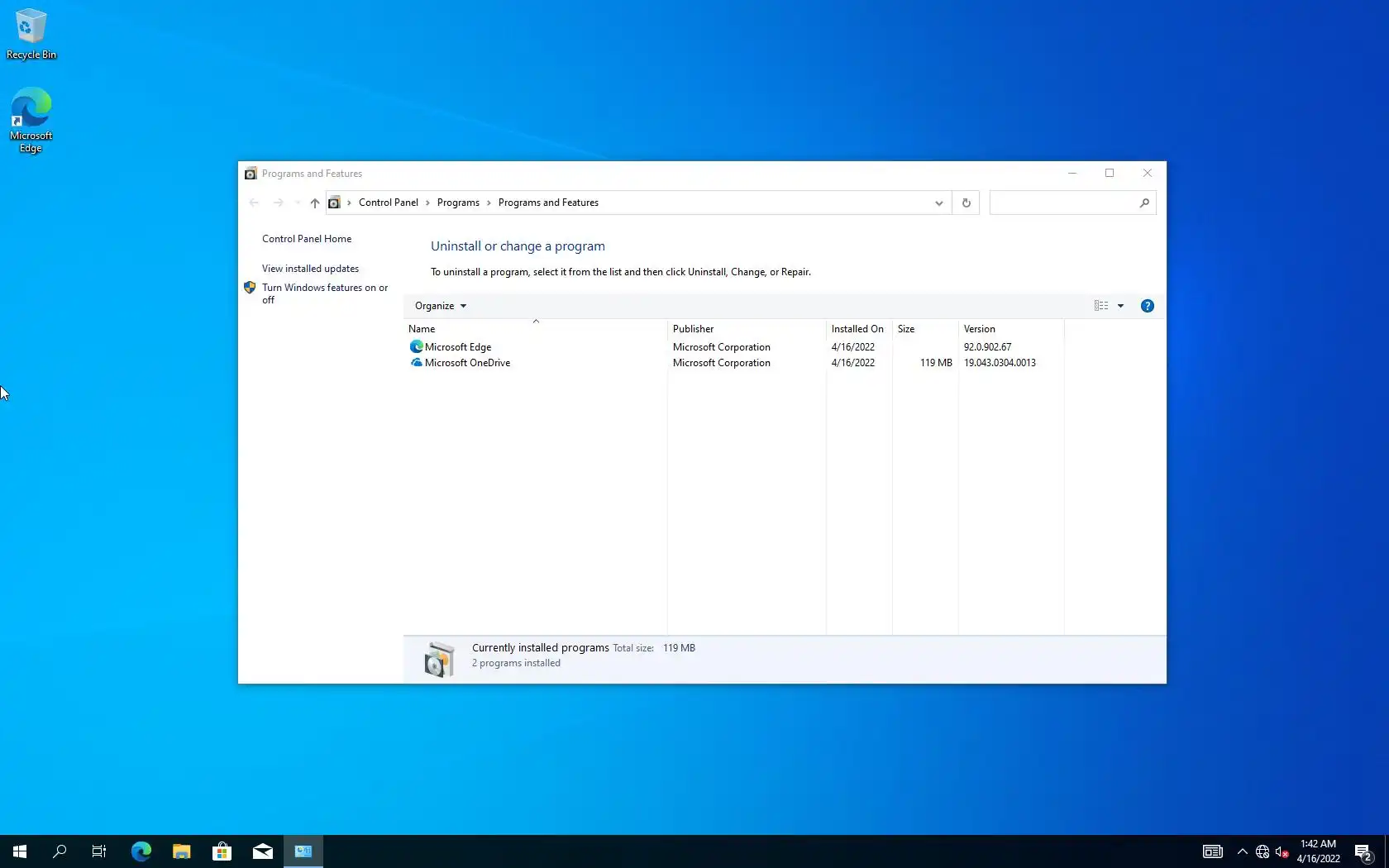Click OneDrive's 4/16/2022 installed date cell
The width and height of the screenshot is (1389, 868).
(x=852, y=363)
